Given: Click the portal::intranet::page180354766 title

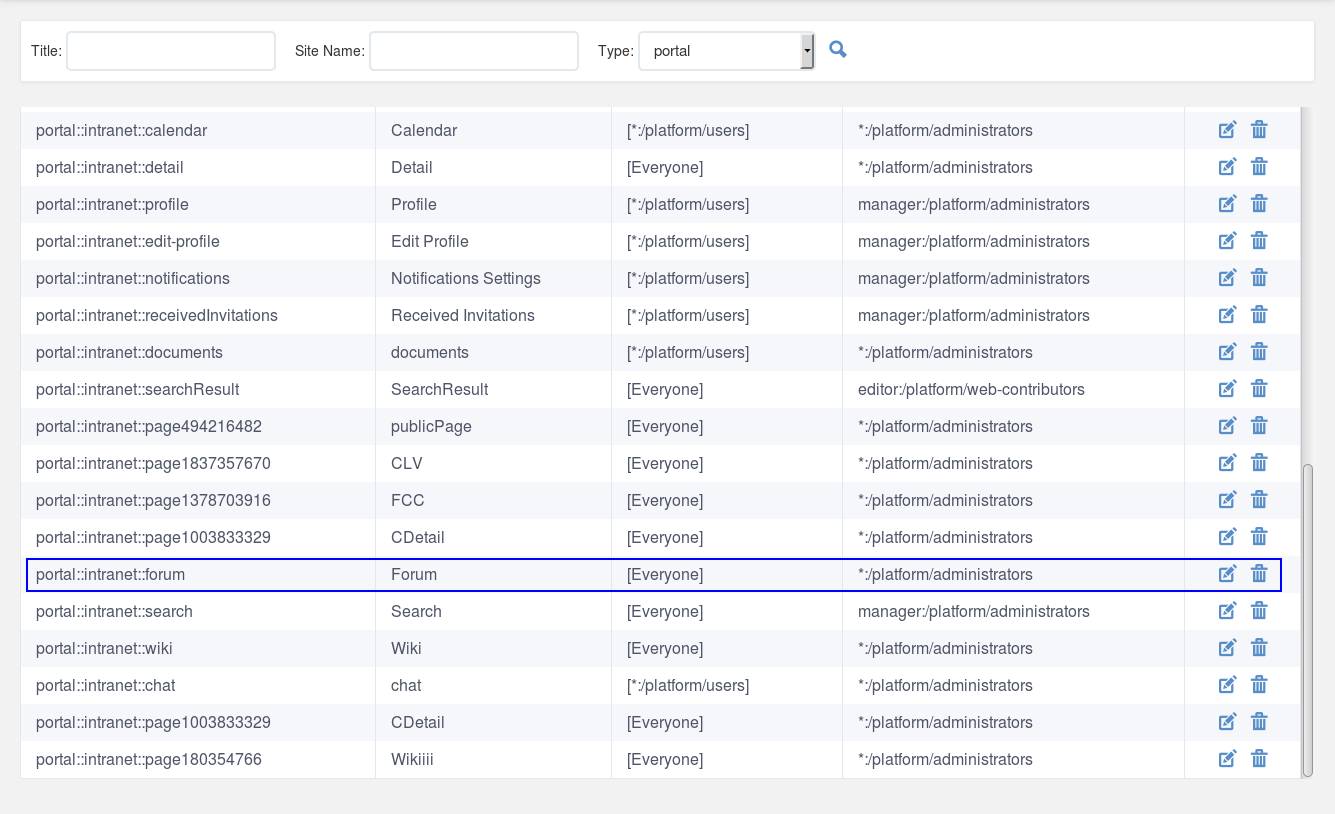Looking at the screenshot, I should (149, 759).
